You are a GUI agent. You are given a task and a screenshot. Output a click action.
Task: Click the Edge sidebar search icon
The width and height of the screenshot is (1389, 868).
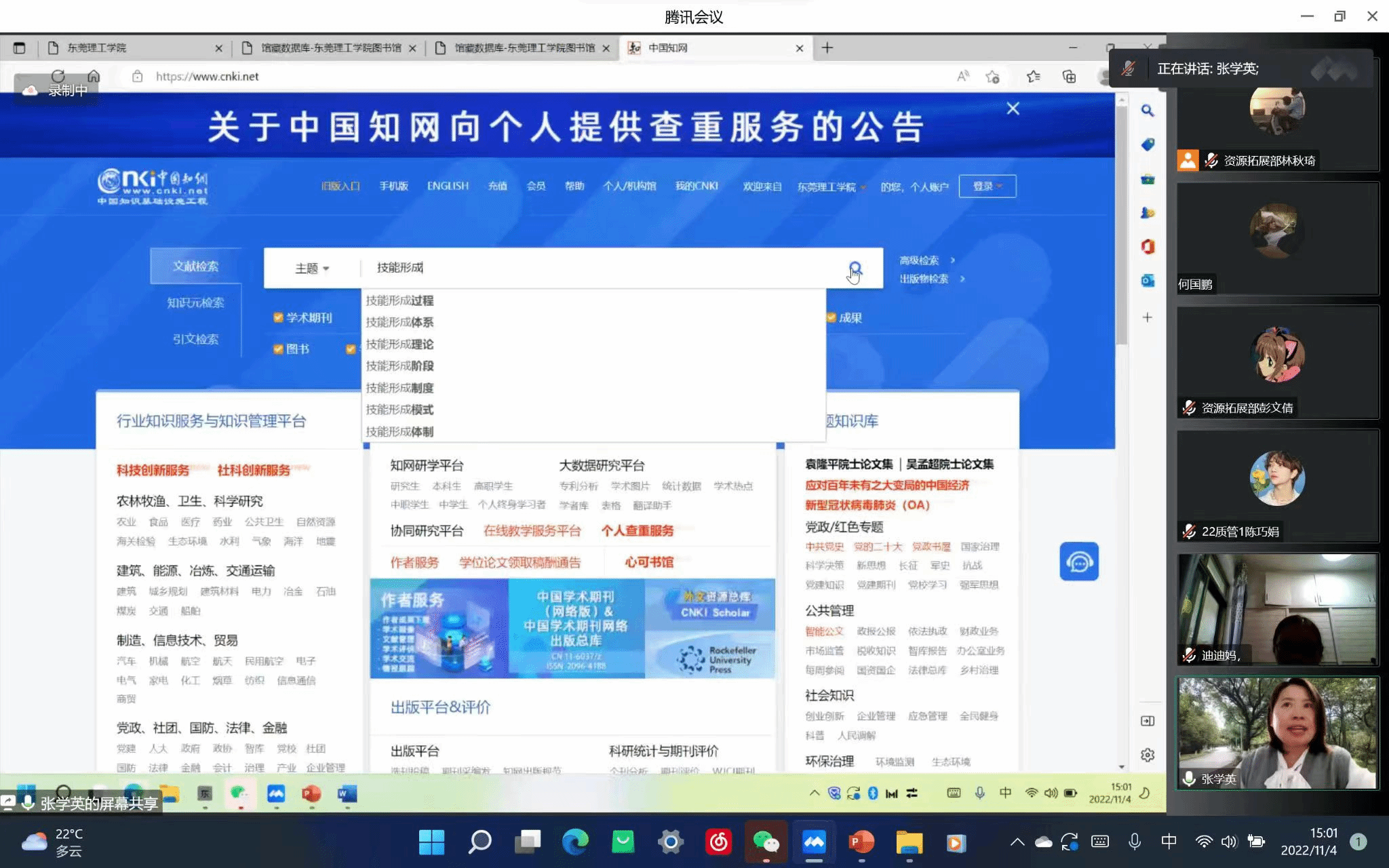[x=1148, y=111]
